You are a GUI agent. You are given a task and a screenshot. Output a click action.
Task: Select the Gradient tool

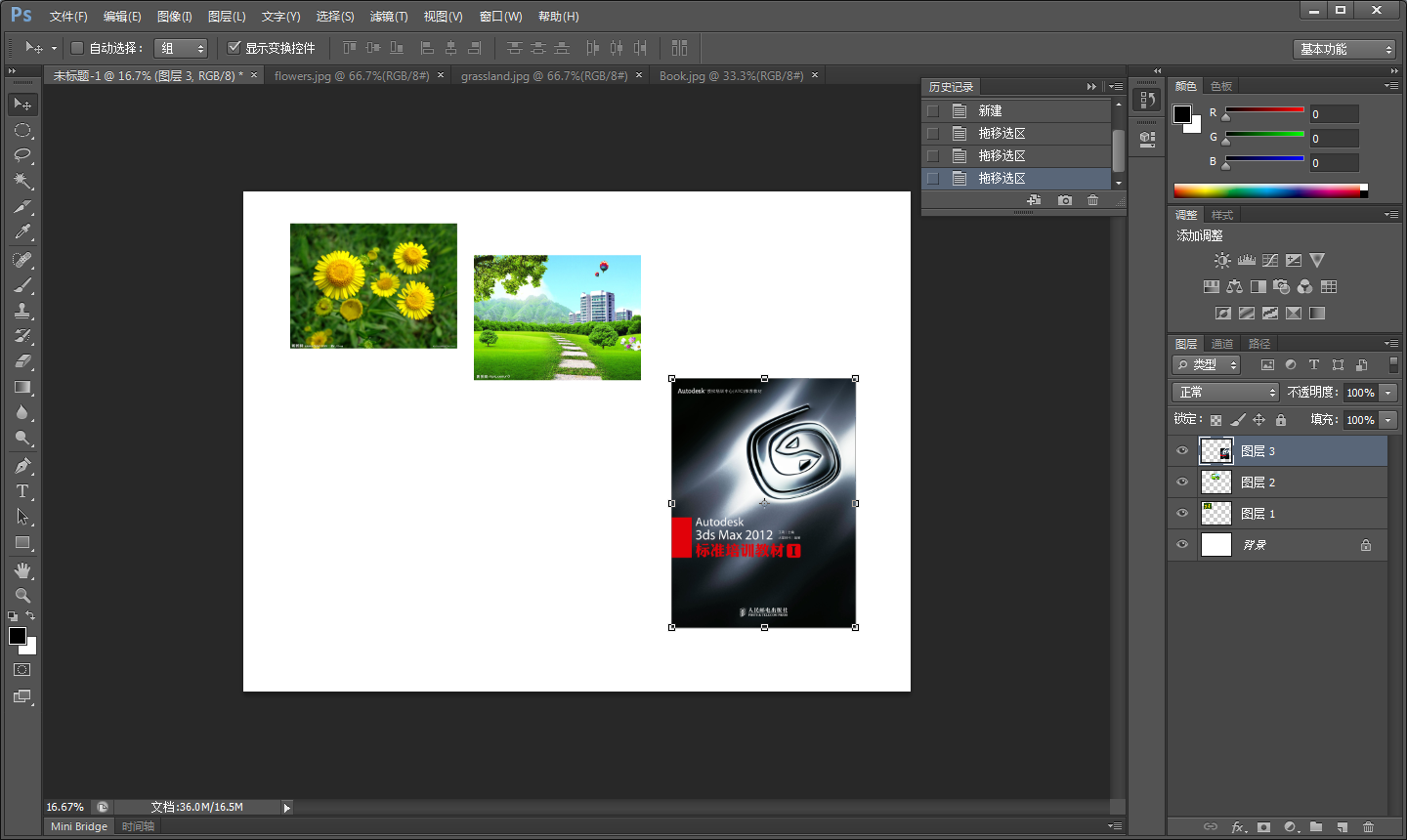click(22, 388)
